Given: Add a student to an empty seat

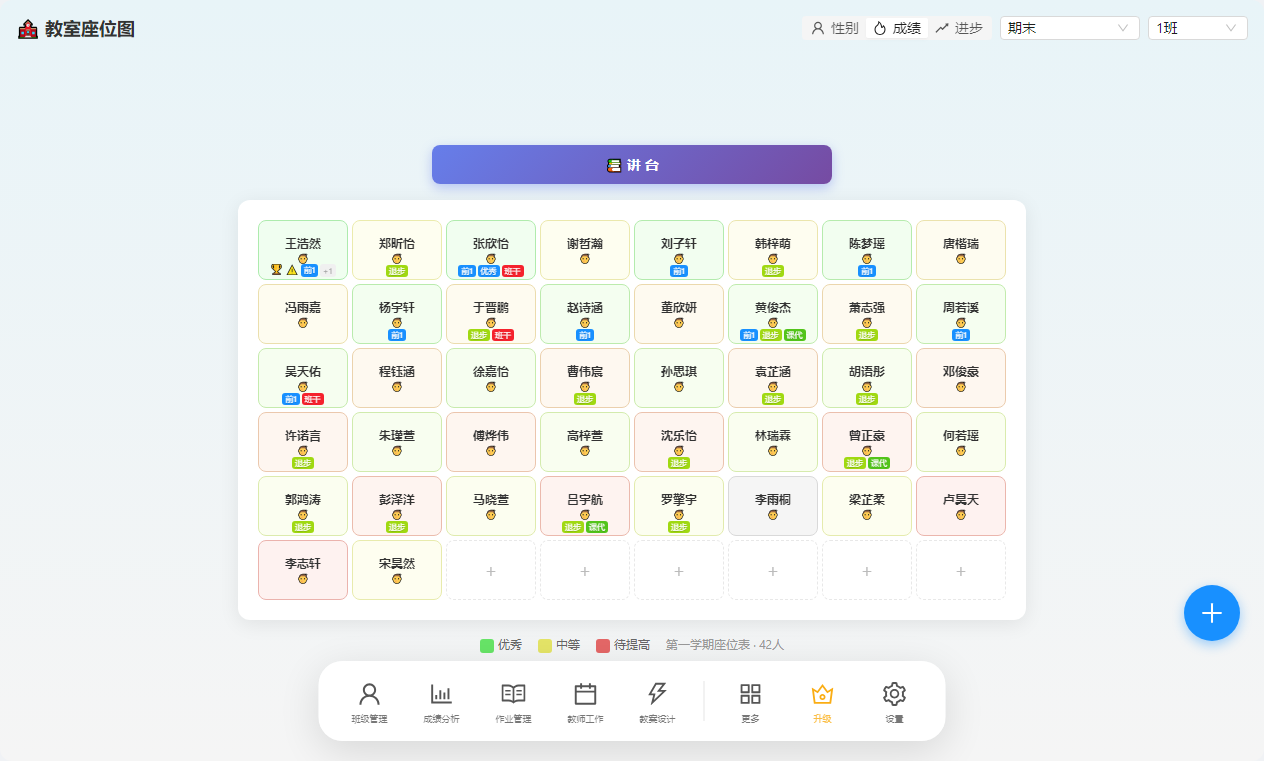Looking at the screenshot, I should (490, 571).
